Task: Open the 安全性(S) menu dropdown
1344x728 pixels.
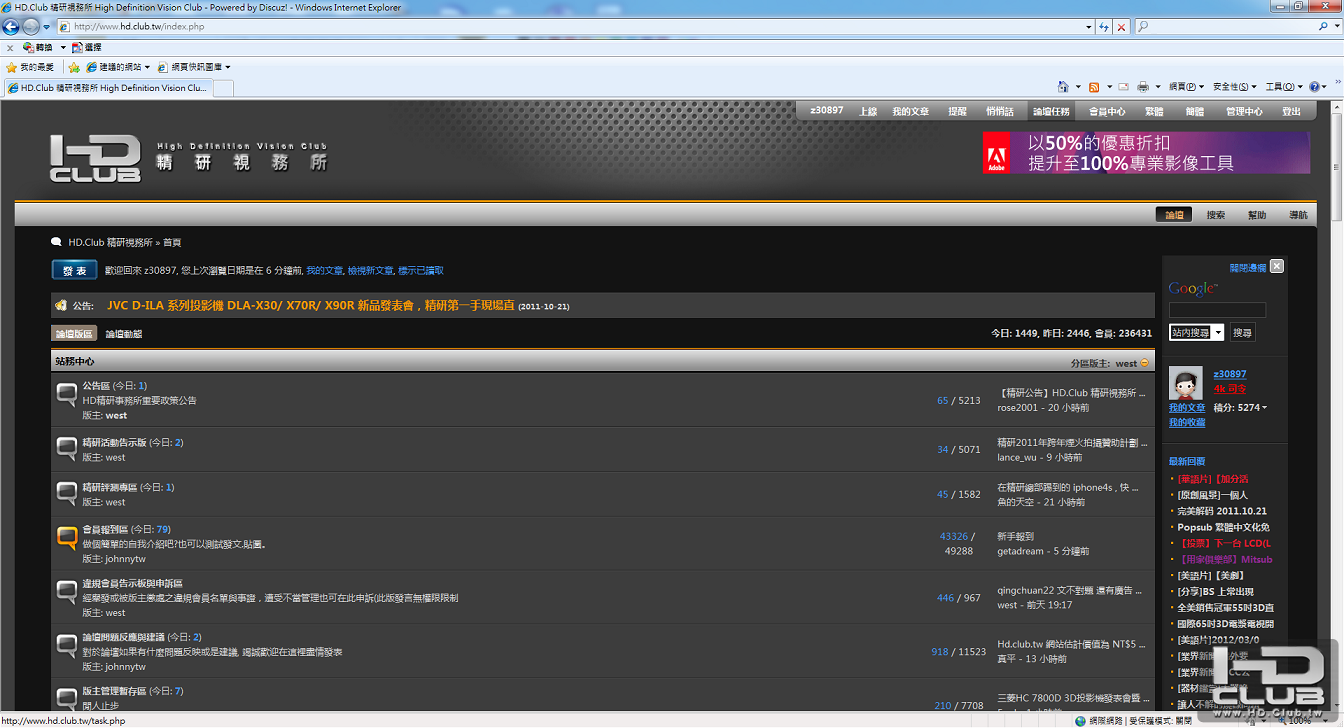Action: [1235, 87]
